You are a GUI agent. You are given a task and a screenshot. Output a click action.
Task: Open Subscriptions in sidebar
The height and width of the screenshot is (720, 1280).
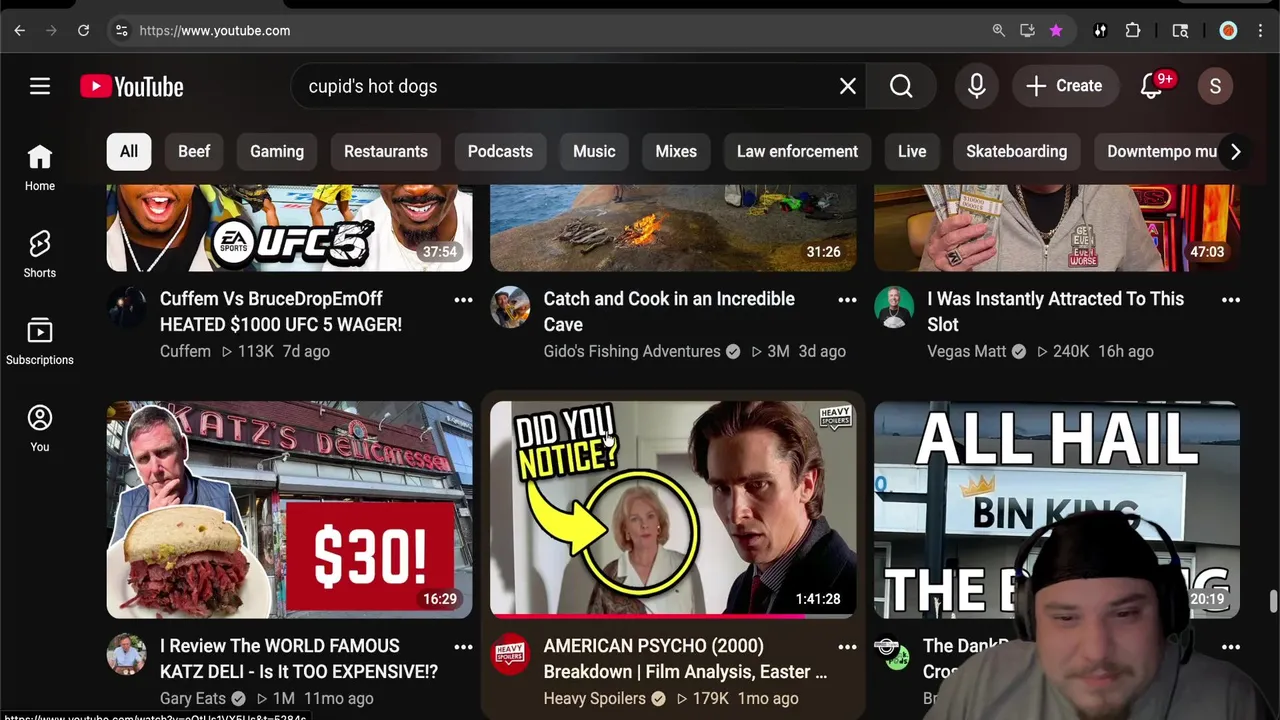(40, 341)
